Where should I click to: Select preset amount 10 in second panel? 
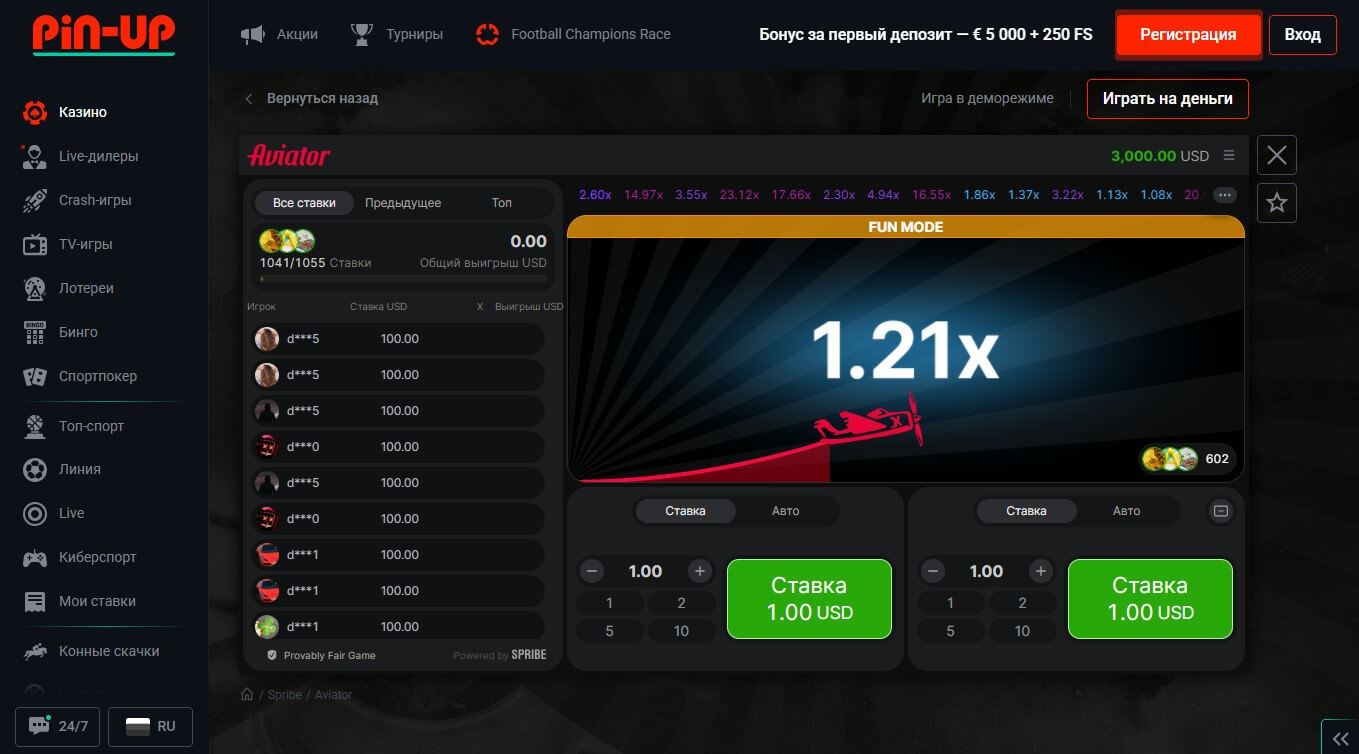coord(1022,631)
